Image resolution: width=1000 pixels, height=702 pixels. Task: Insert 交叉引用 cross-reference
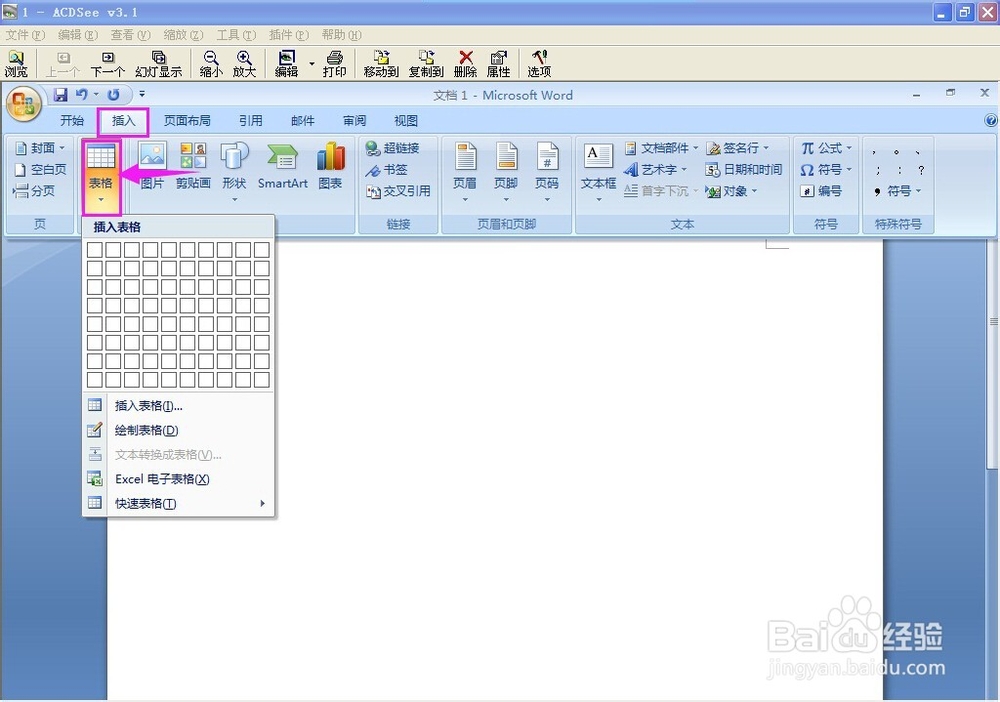(398, 191)
